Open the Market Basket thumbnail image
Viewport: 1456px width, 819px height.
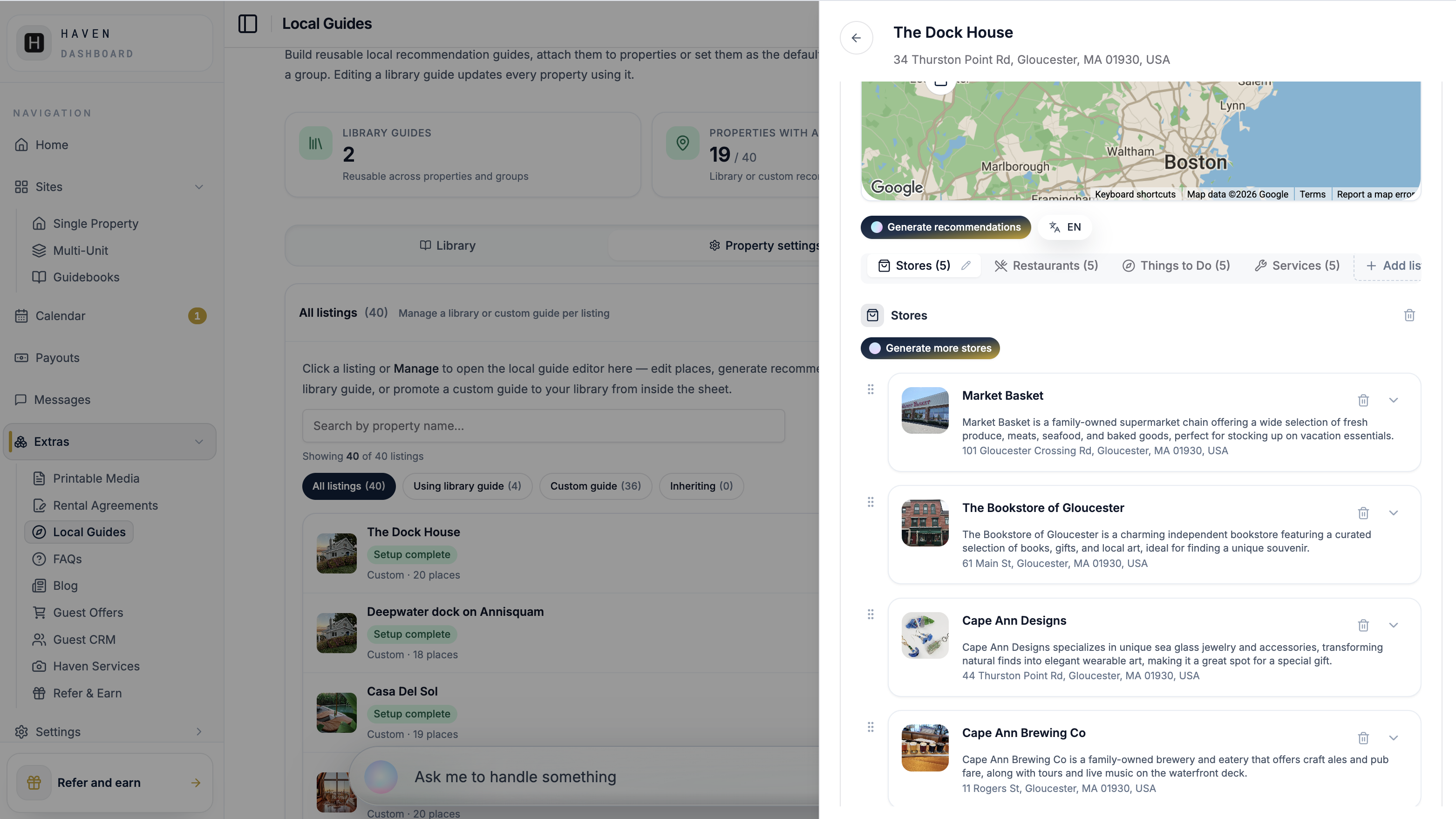pos(925,410)
